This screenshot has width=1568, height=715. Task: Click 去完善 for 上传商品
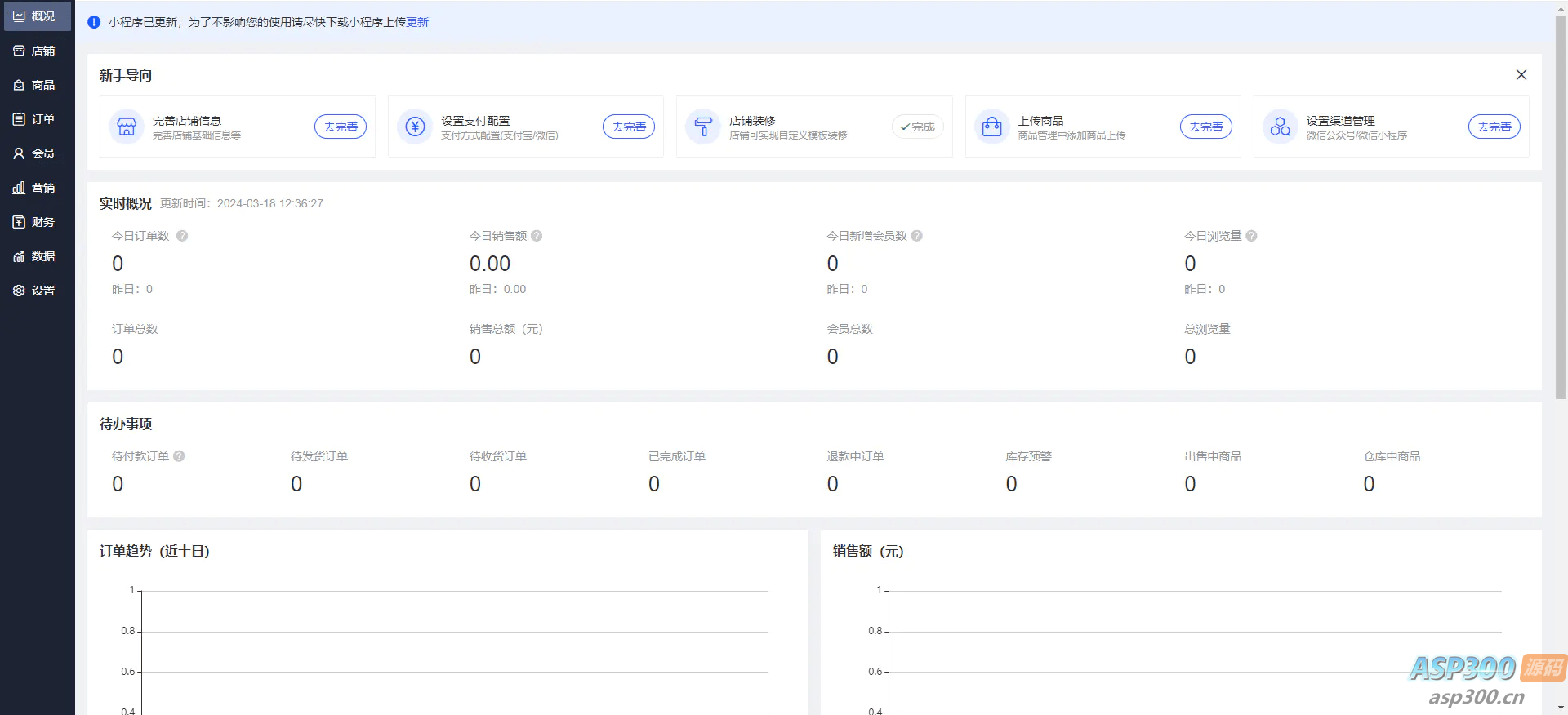pos(1205,127)
